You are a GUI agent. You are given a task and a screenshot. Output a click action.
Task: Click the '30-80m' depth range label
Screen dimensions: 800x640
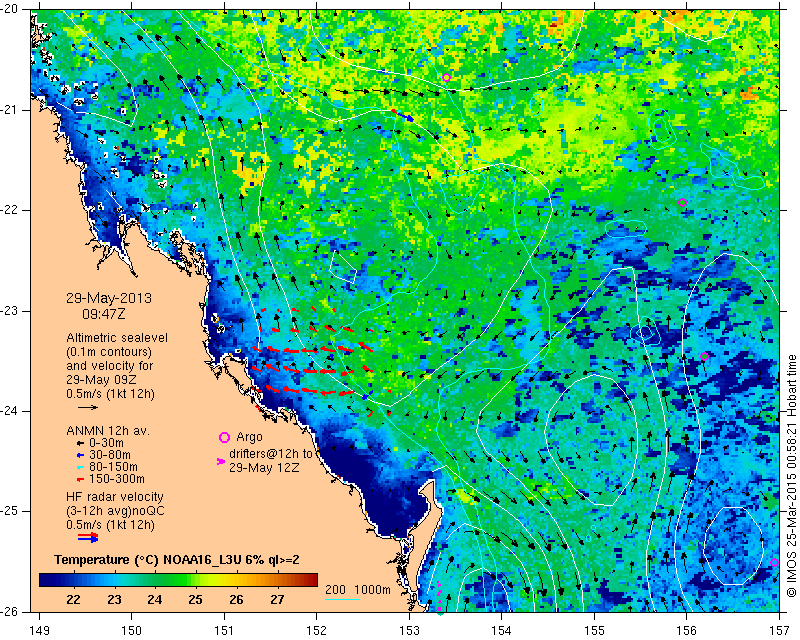click(110, 455)
